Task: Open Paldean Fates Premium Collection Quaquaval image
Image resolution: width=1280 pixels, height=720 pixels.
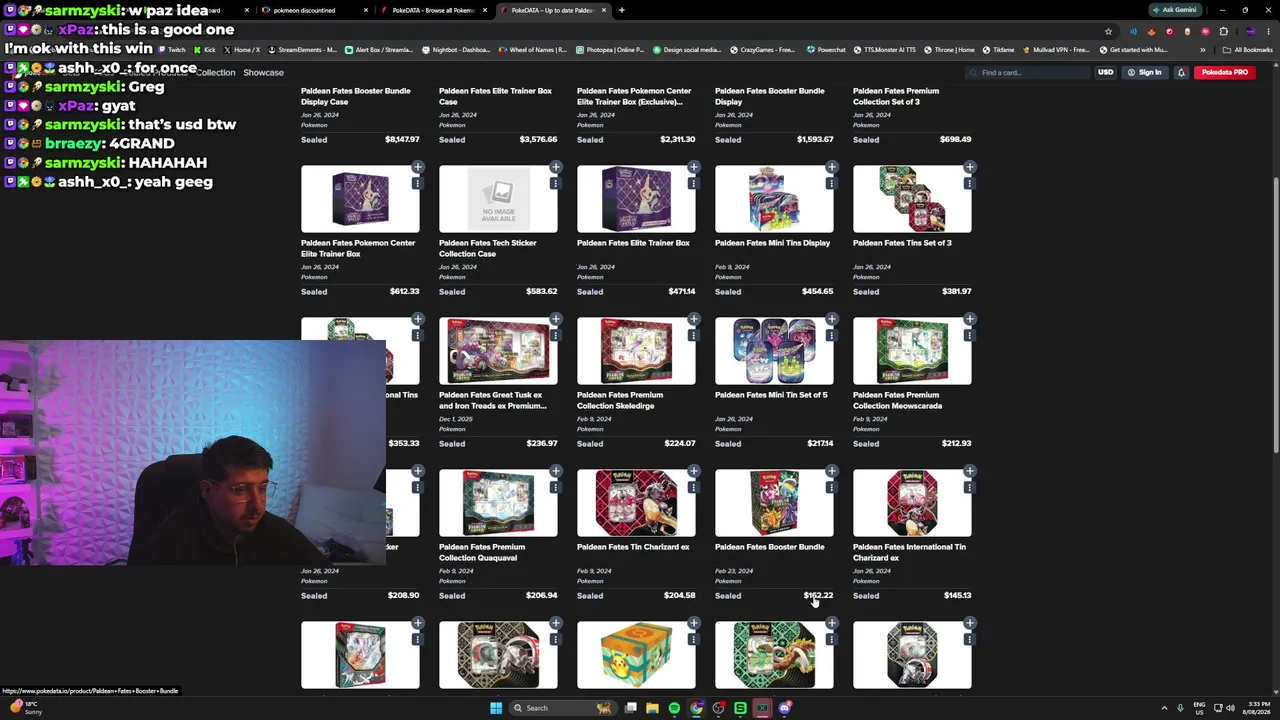Action: tap(498, 503)
